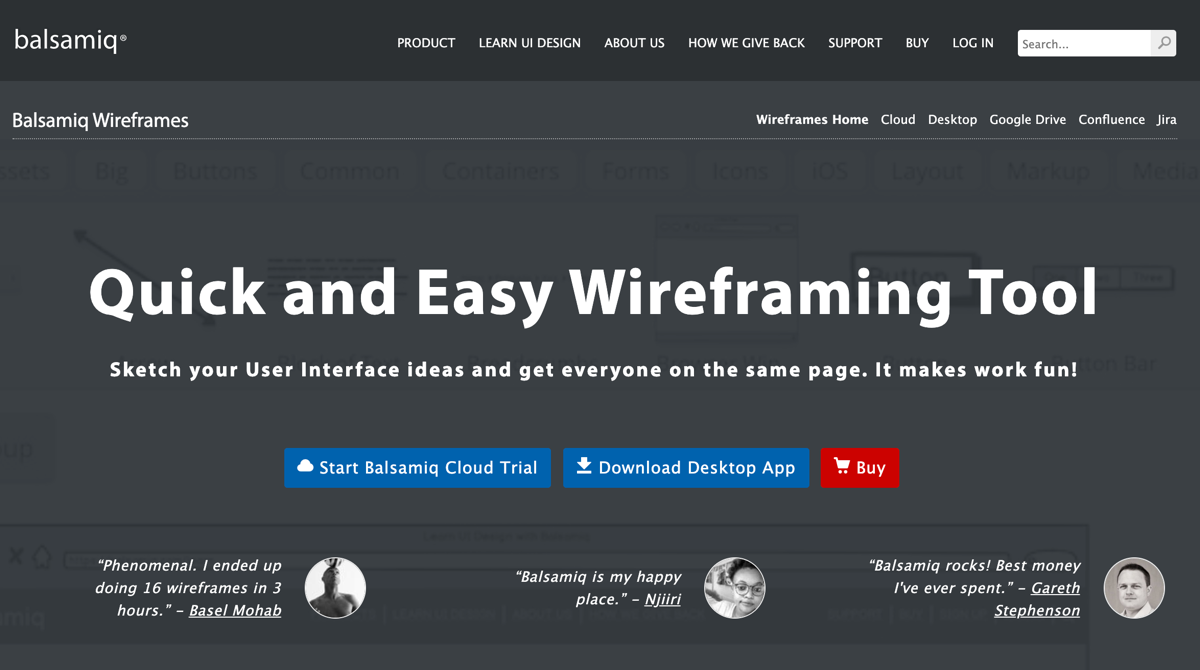Go to the Confluence sub-page
1200x670 pixels.
point(1111,120)
